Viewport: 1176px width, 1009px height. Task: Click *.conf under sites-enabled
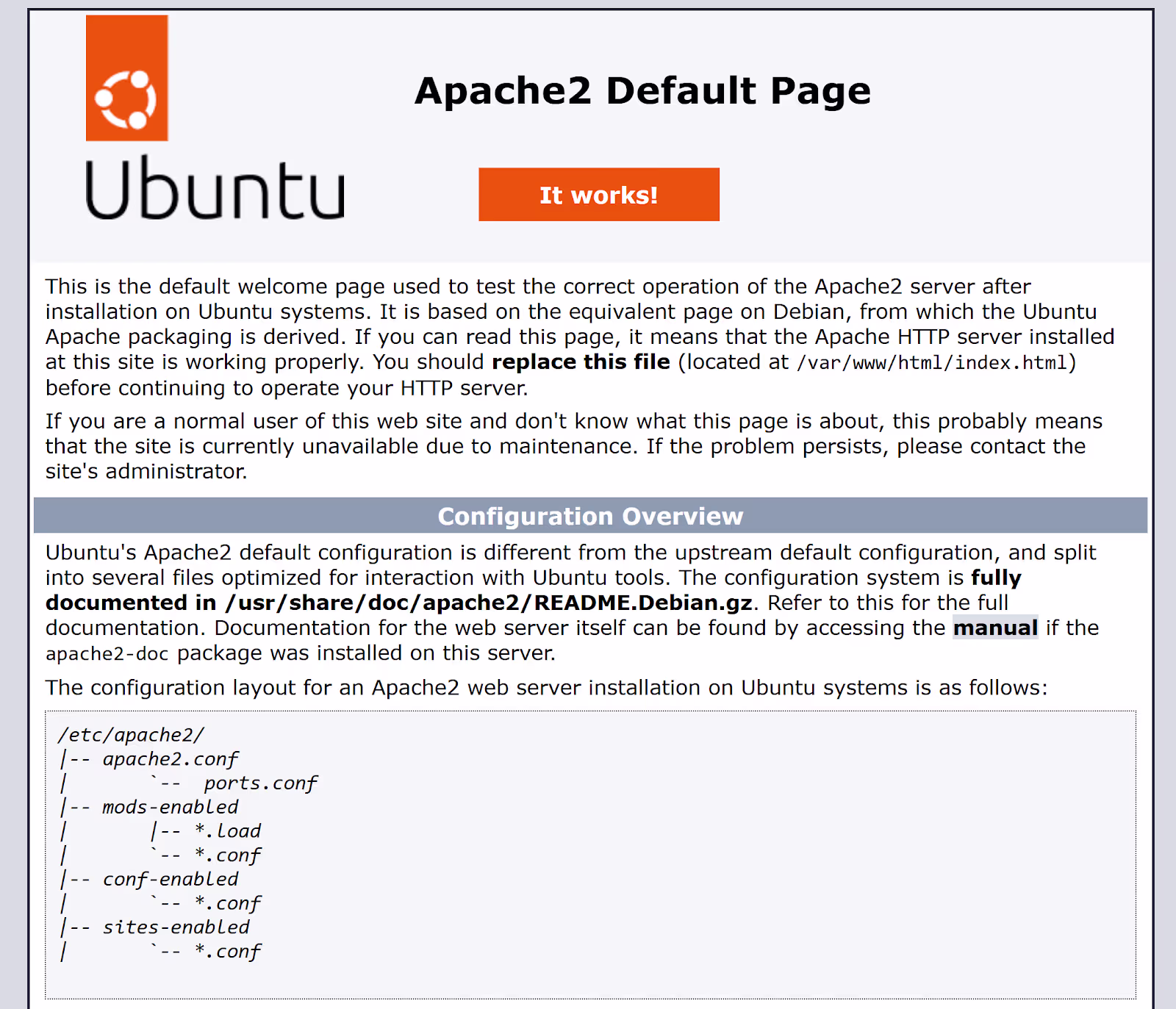click(x=228, y=952)
